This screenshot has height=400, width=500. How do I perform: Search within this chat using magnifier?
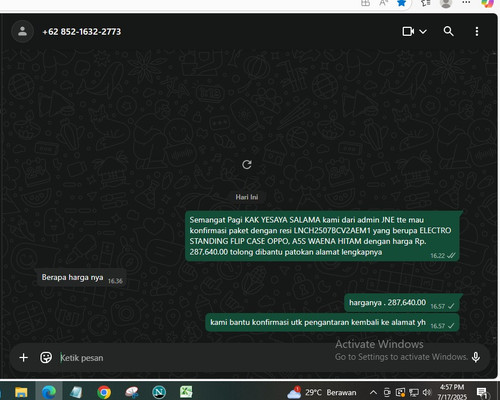click(449, 31)
